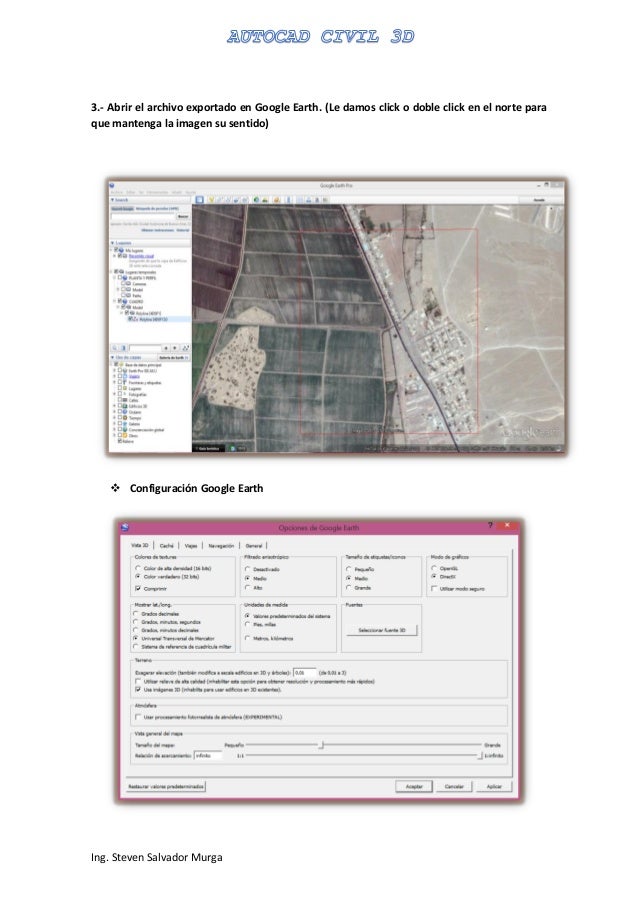The image size is (638, 903).
Task: Click the options dialog help question mark
Action: coord(491,525)
